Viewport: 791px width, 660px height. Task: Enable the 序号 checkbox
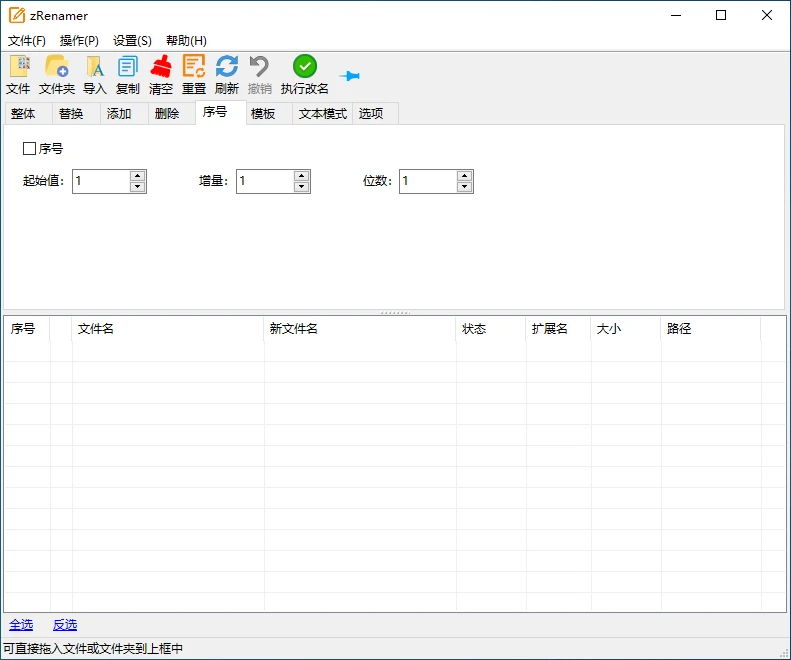(x=30, y=149)
